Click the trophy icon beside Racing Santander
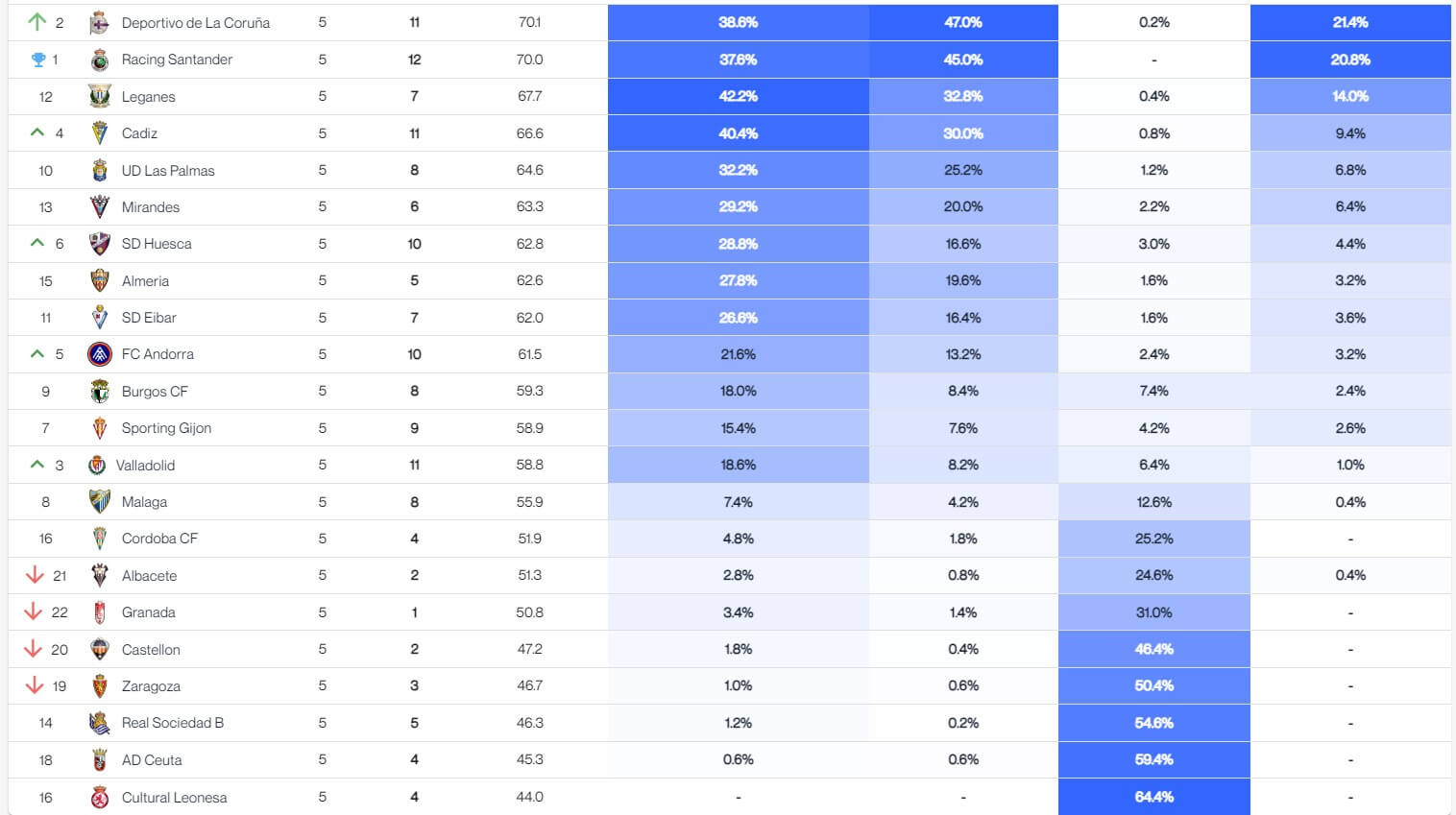 click(38, 60)
